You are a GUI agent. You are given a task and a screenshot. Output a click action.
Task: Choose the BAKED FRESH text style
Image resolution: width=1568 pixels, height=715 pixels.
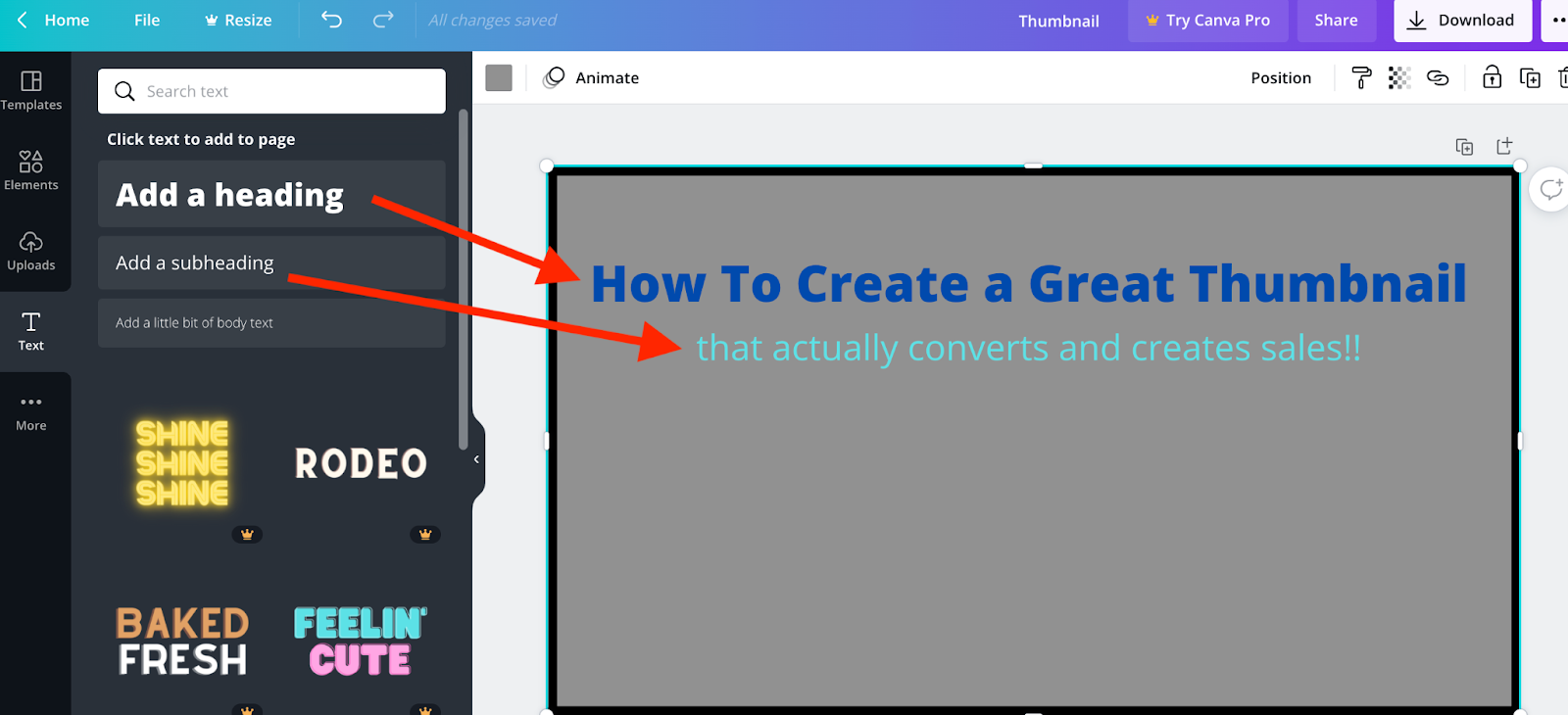[x=182, y=642]
